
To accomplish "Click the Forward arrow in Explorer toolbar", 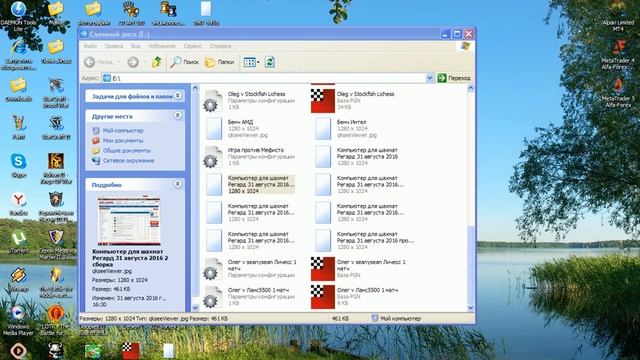I will [x=133, y=62].
